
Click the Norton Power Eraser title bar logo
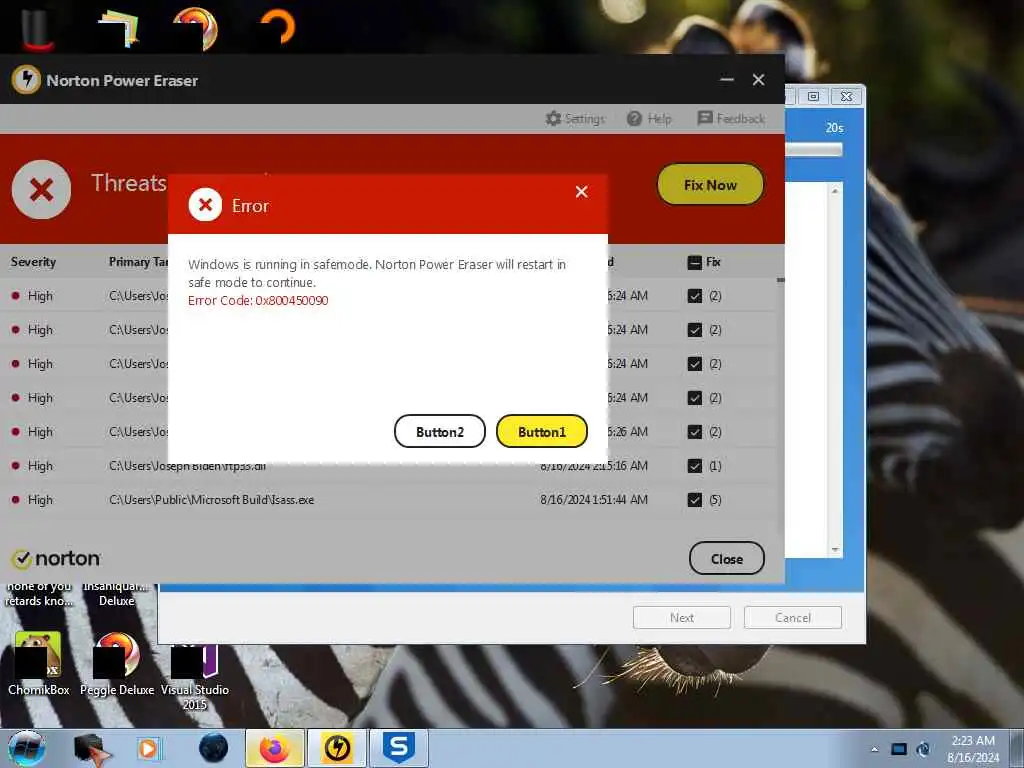26,80
